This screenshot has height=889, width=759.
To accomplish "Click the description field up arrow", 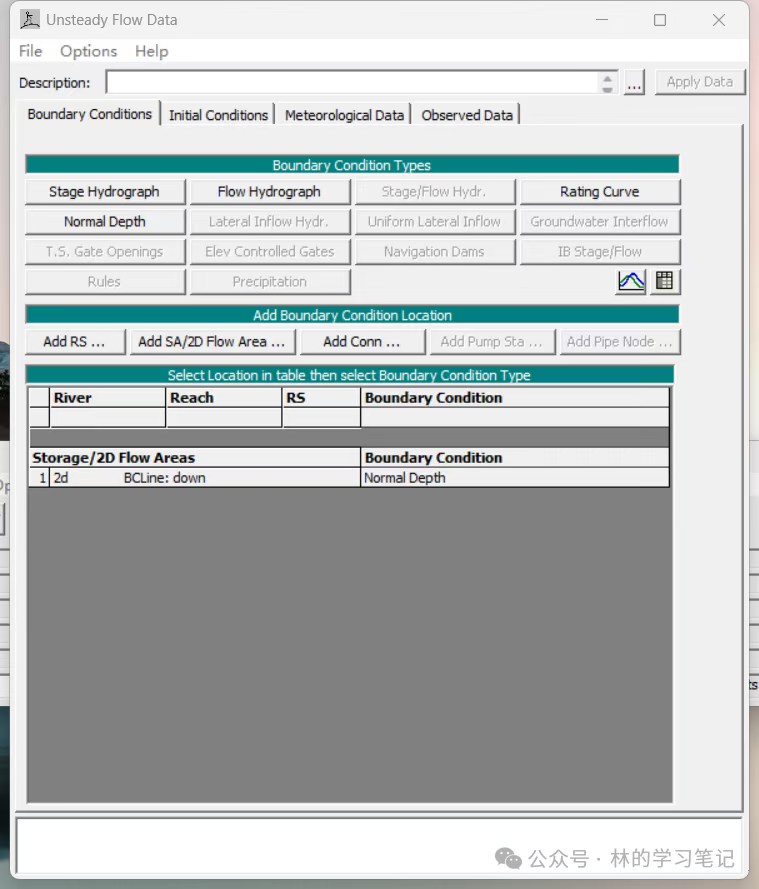I will 607,77.
